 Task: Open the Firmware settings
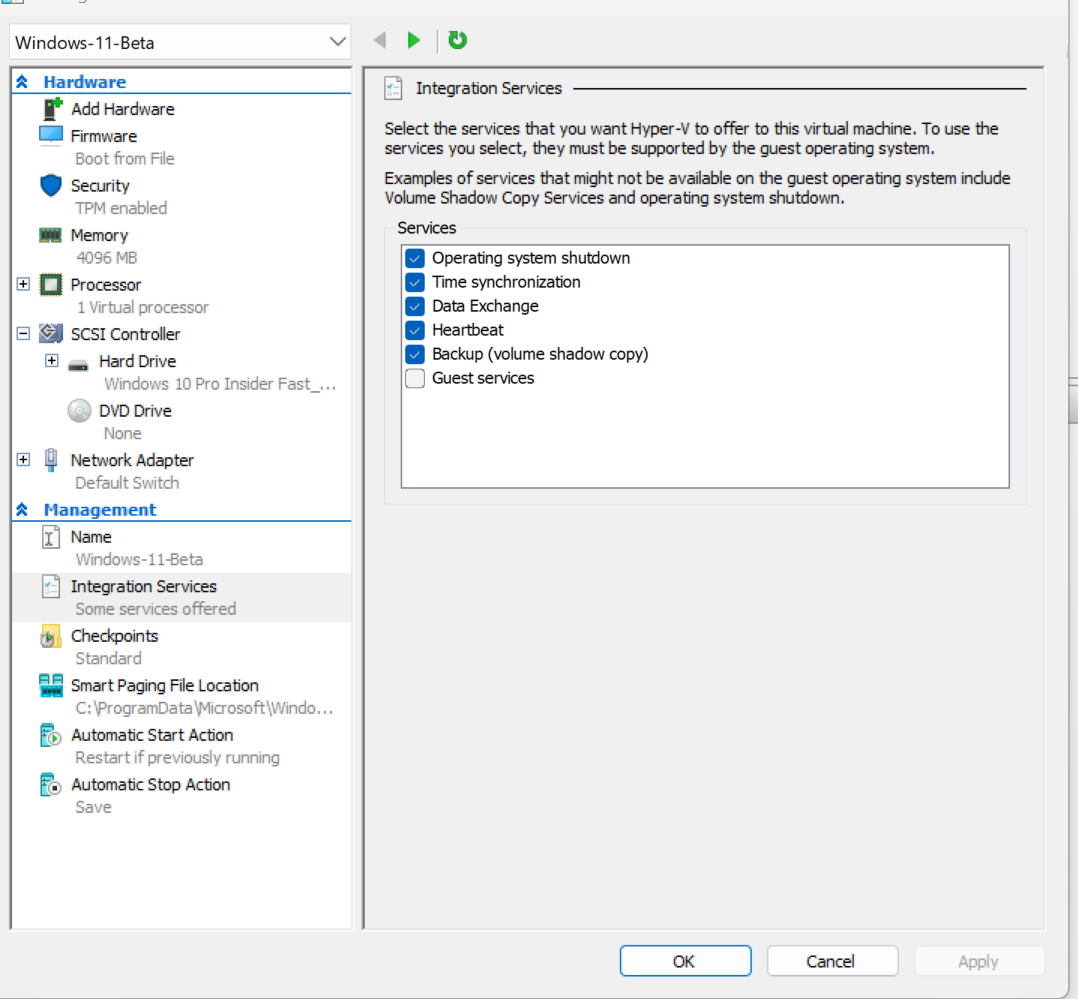click(104, 136)
